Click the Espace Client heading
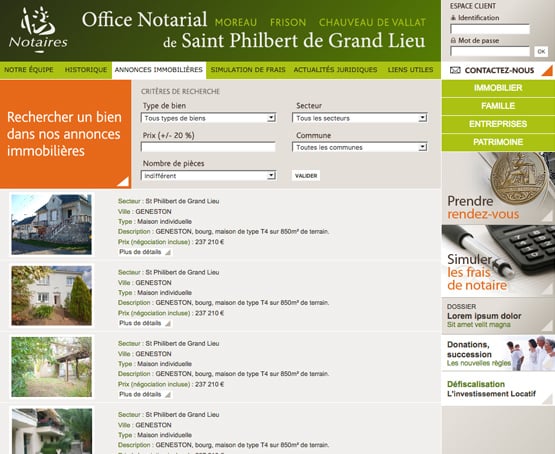This screenshot has width=555, height=454. point(473,6)
